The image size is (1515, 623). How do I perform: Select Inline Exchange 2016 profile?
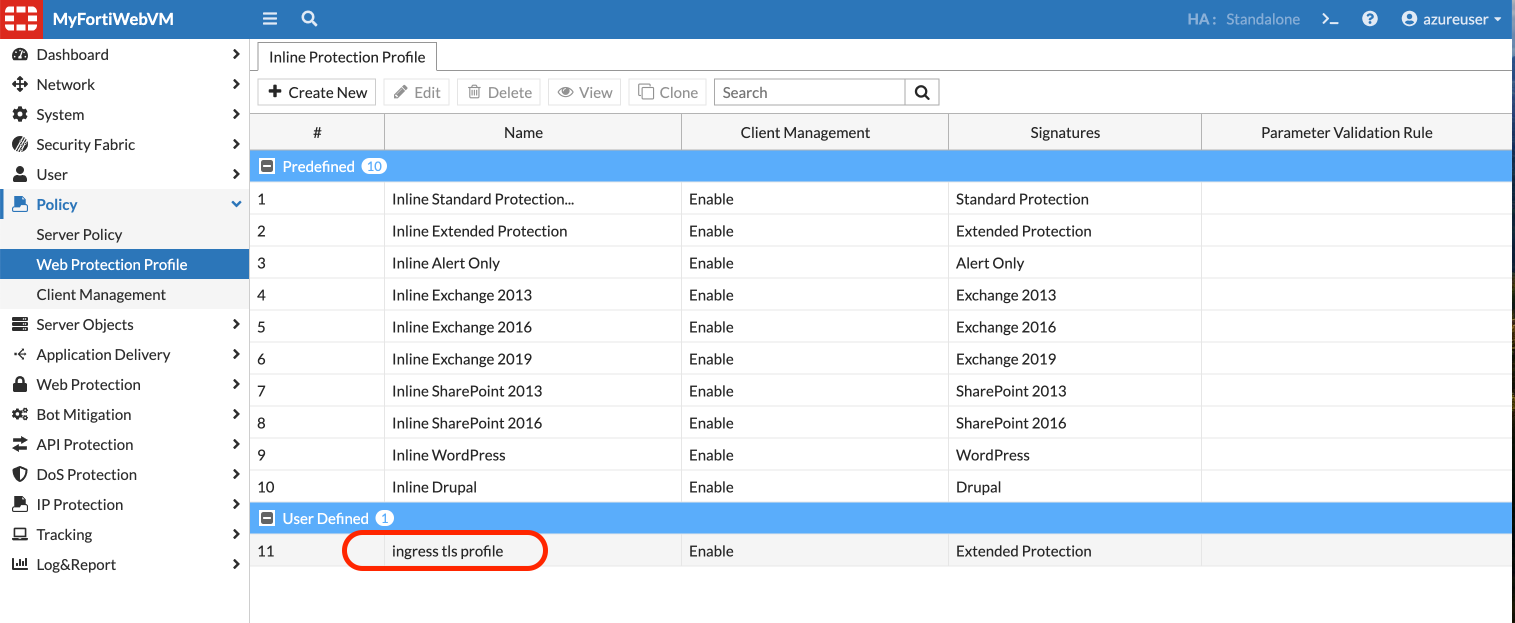(462, 327)
